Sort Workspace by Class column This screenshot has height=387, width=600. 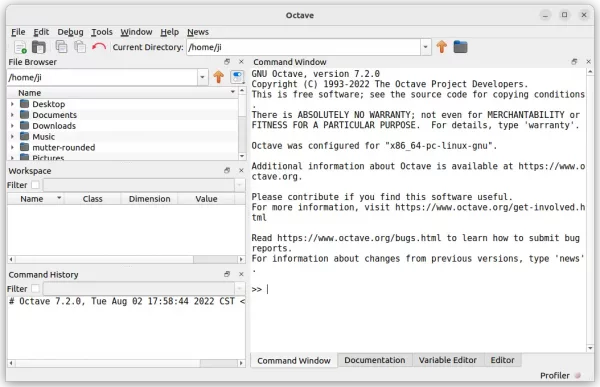(x=93, y=199)
